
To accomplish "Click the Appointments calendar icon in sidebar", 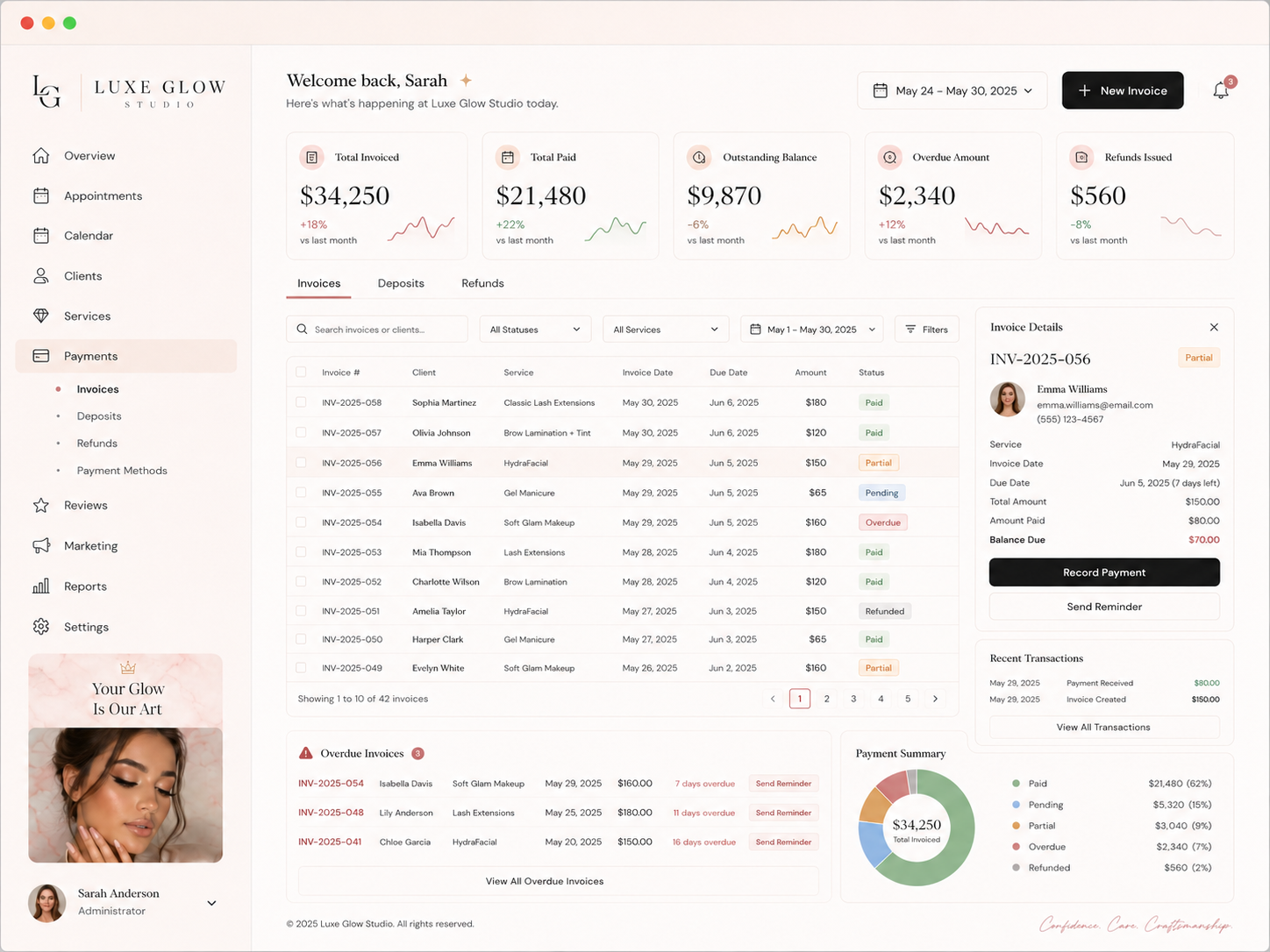I will click(x=41, y=196).
